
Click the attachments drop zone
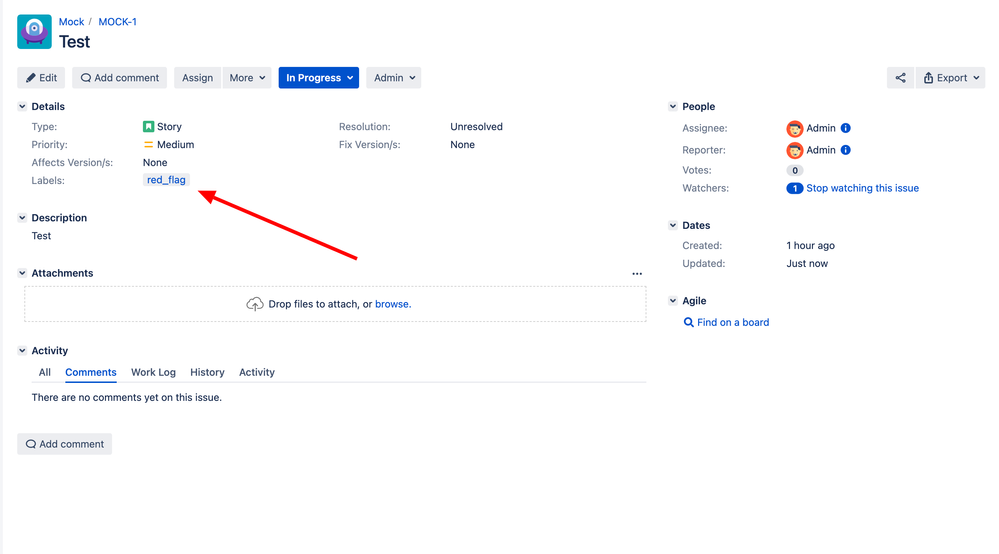click(x=335, y=304)
